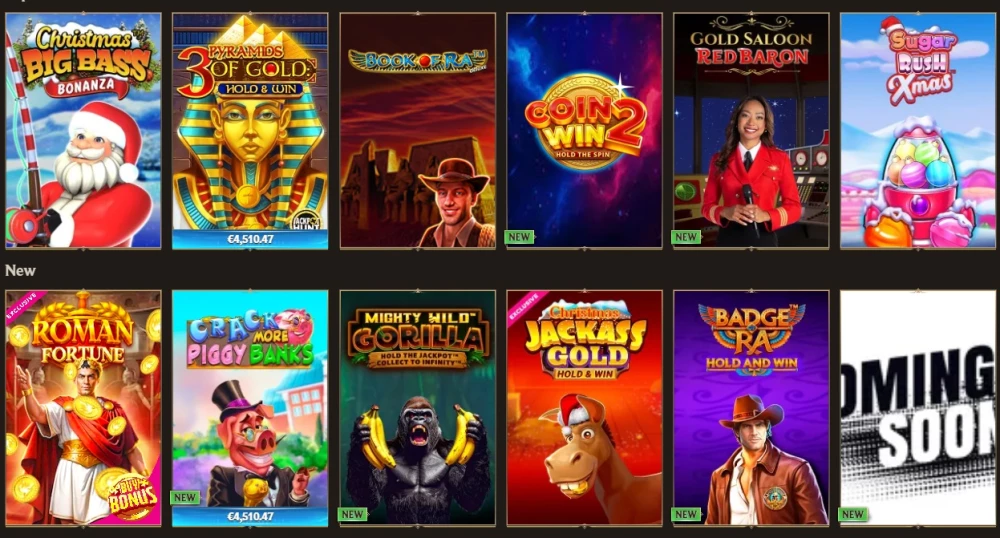Screen dimensions: 1000x538
Task: Open Christmas Big Bass Bonanza game
Action: click(x=84, y=131)
